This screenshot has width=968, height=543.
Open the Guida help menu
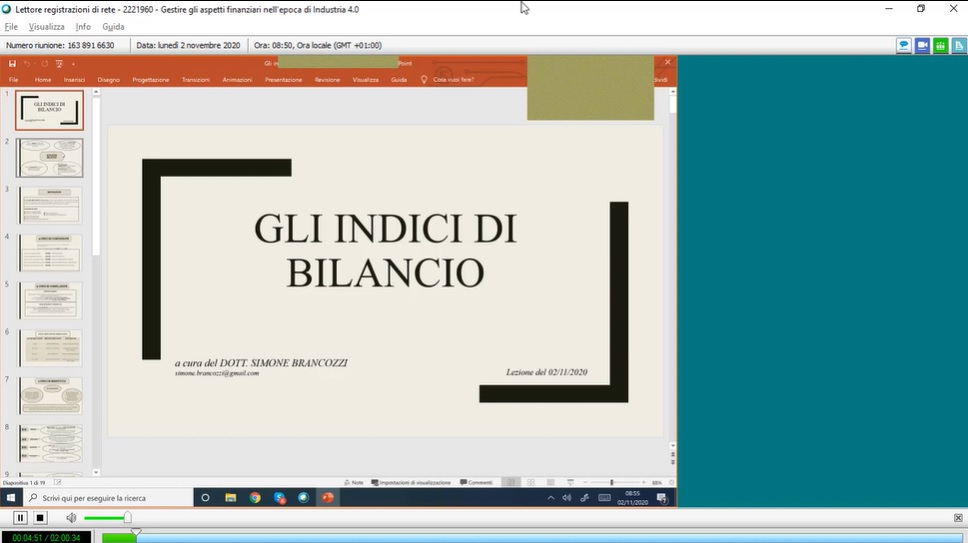pos(113,27)
